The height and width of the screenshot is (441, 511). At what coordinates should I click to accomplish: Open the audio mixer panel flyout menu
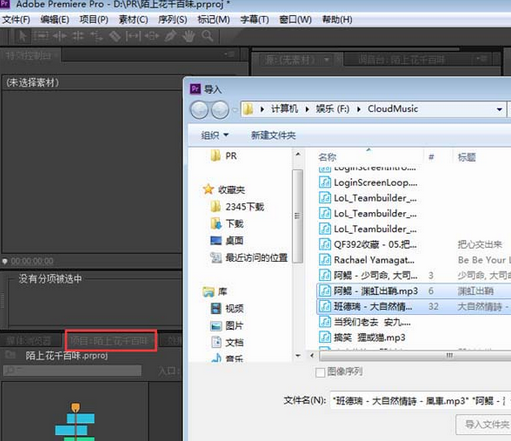click(481, 59)
